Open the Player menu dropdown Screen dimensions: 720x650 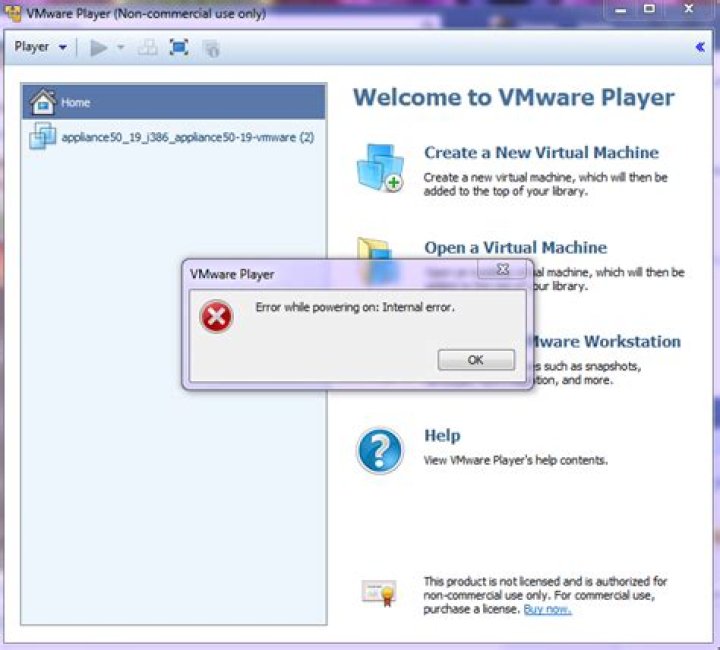pos(40,47)
